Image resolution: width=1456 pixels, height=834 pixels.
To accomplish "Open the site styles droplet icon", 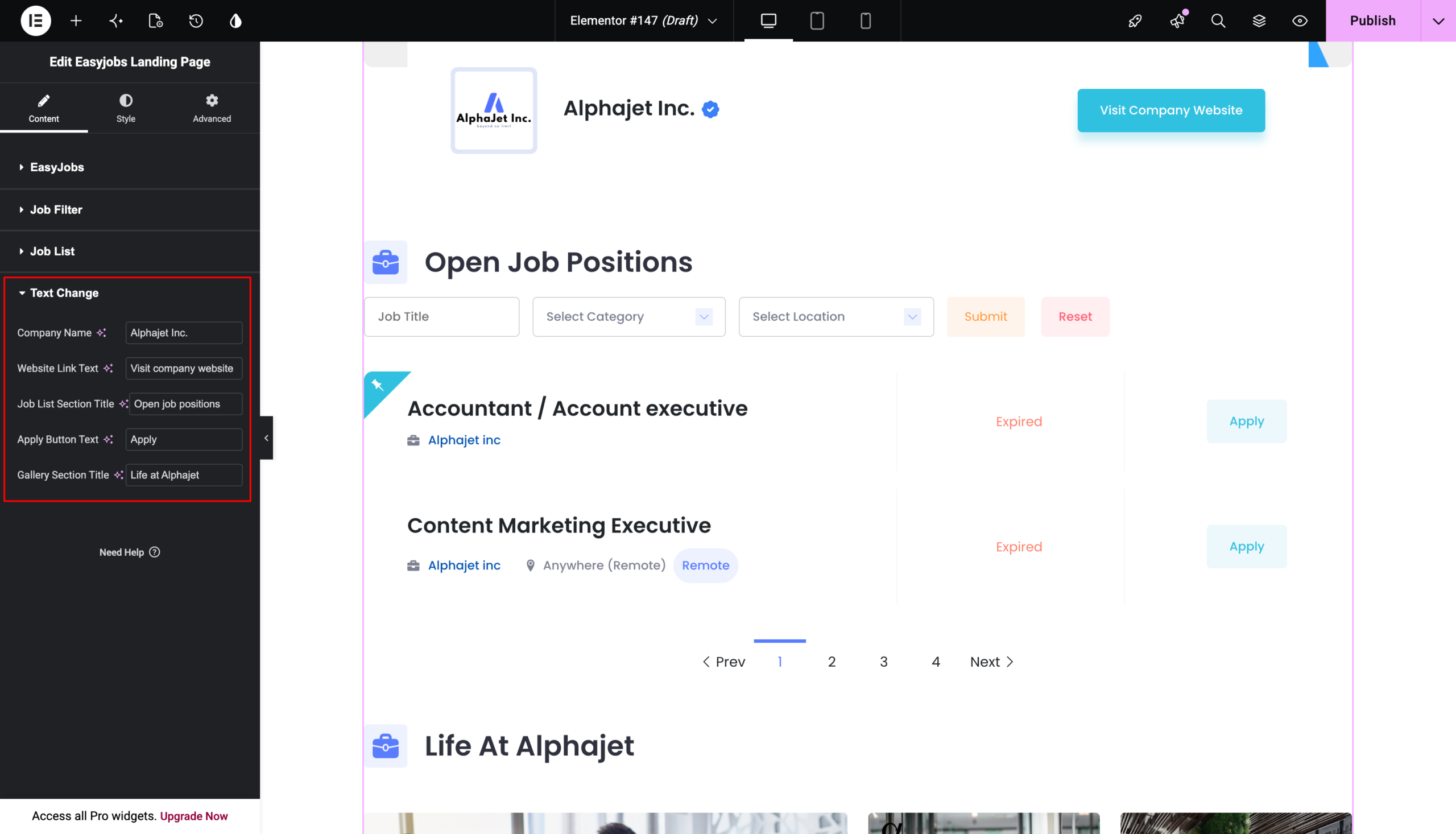I will tap(236, 20).
